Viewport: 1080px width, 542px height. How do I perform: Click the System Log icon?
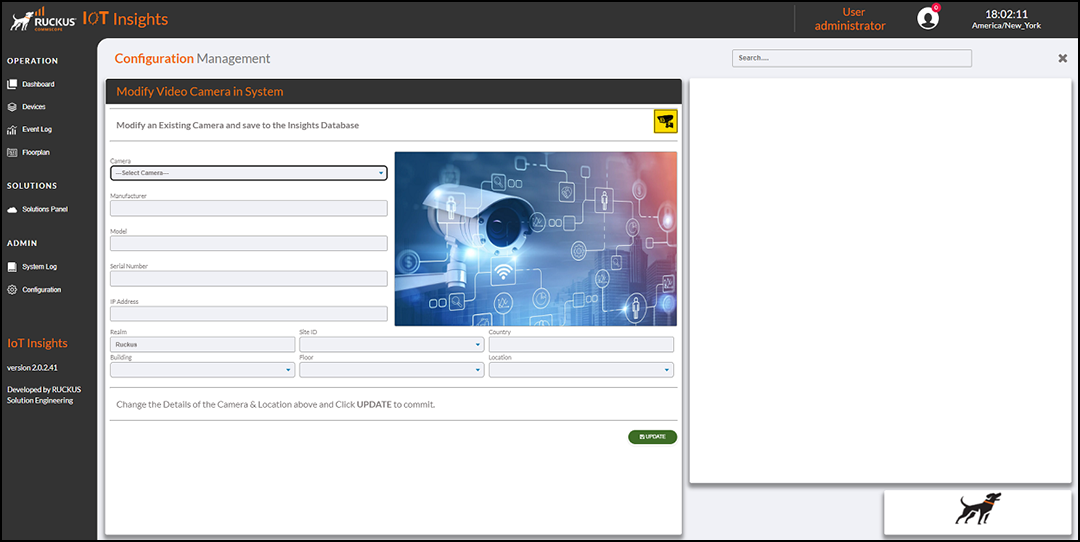(12, 267)
